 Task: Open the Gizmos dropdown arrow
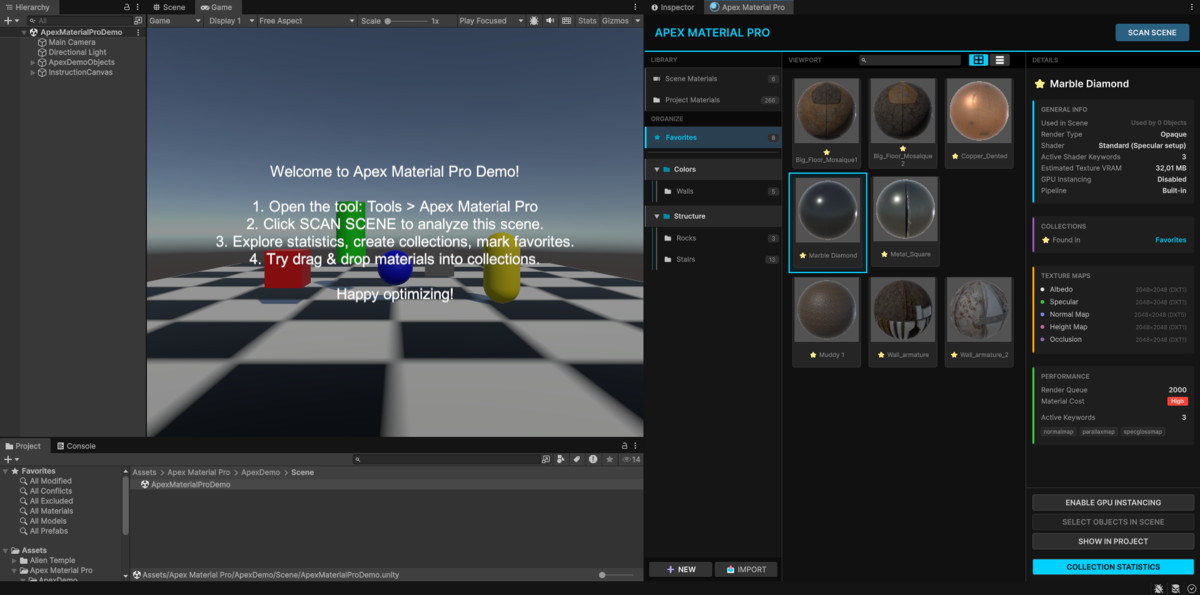[x=636, y=20]
